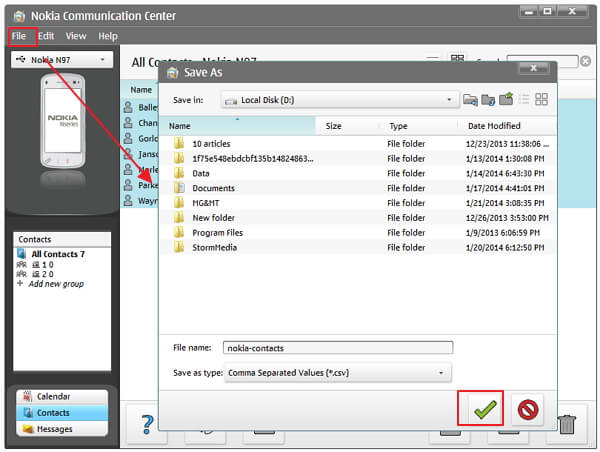This screenshot has height=452, width=600.
Task: Expand the Nokia N97 device dropdown
Action: (x=62, y=60)
